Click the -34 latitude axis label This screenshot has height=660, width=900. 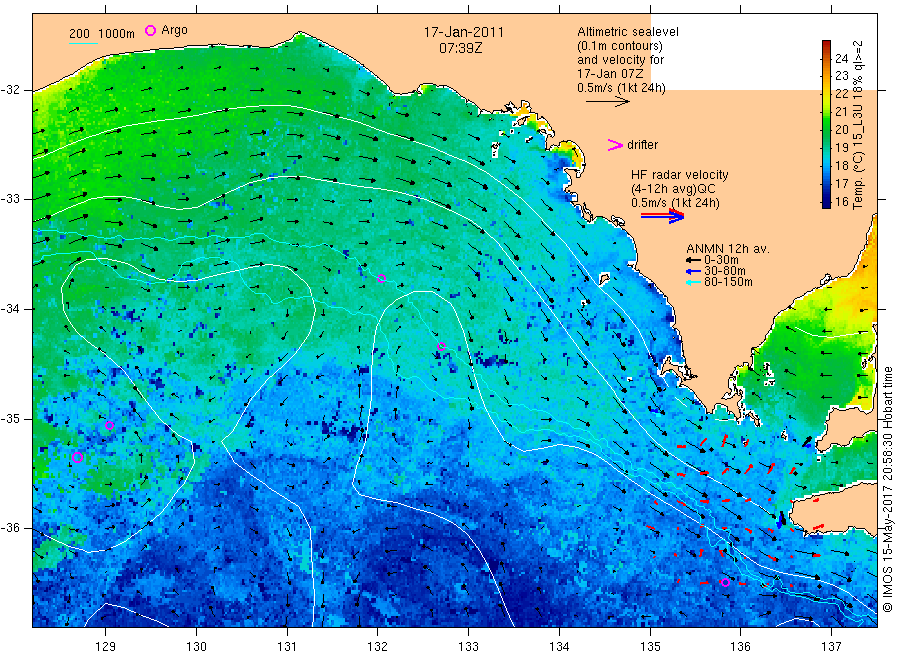(x=10, y=309)
